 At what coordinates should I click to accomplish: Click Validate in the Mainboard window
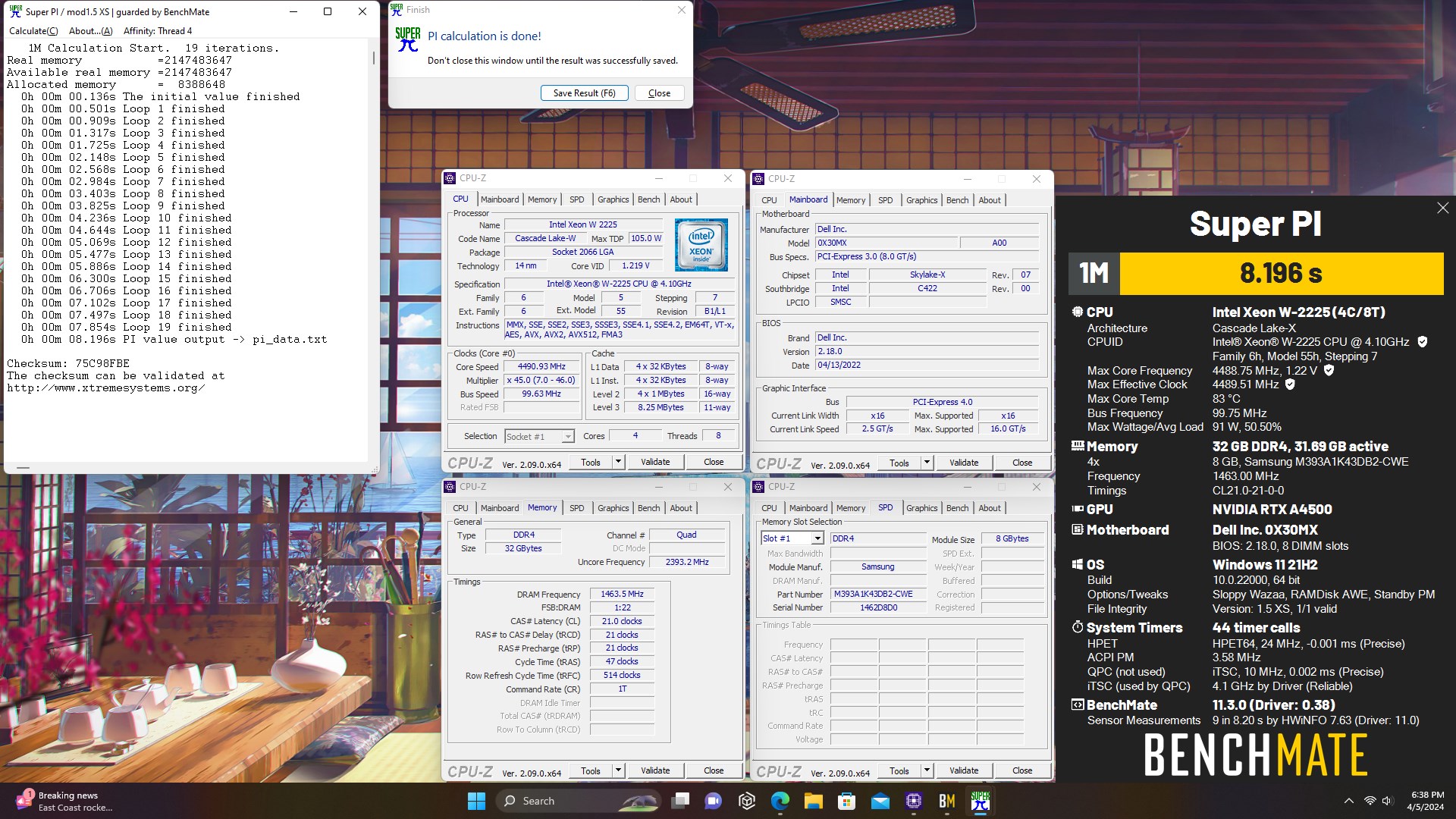(x=964, y=463)
